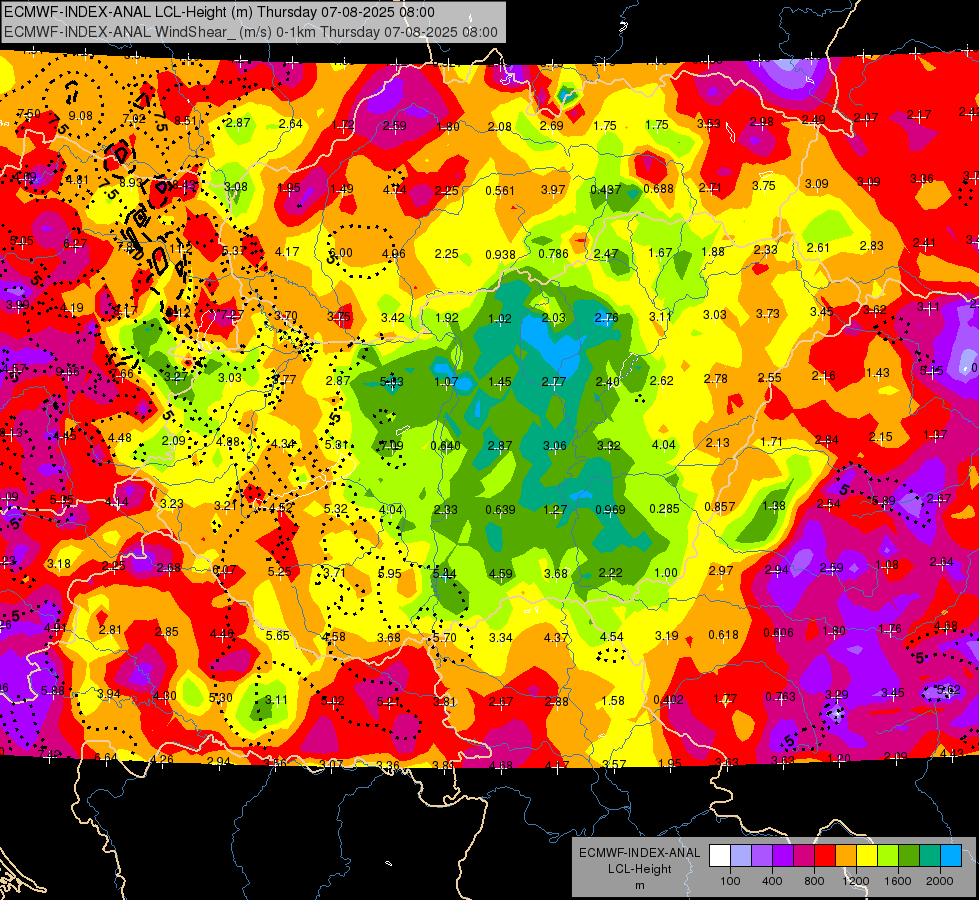Click the wind shear value 0.618
Image resolution: width=979 pixels, height=900 pixels.
tap(723, 635)
